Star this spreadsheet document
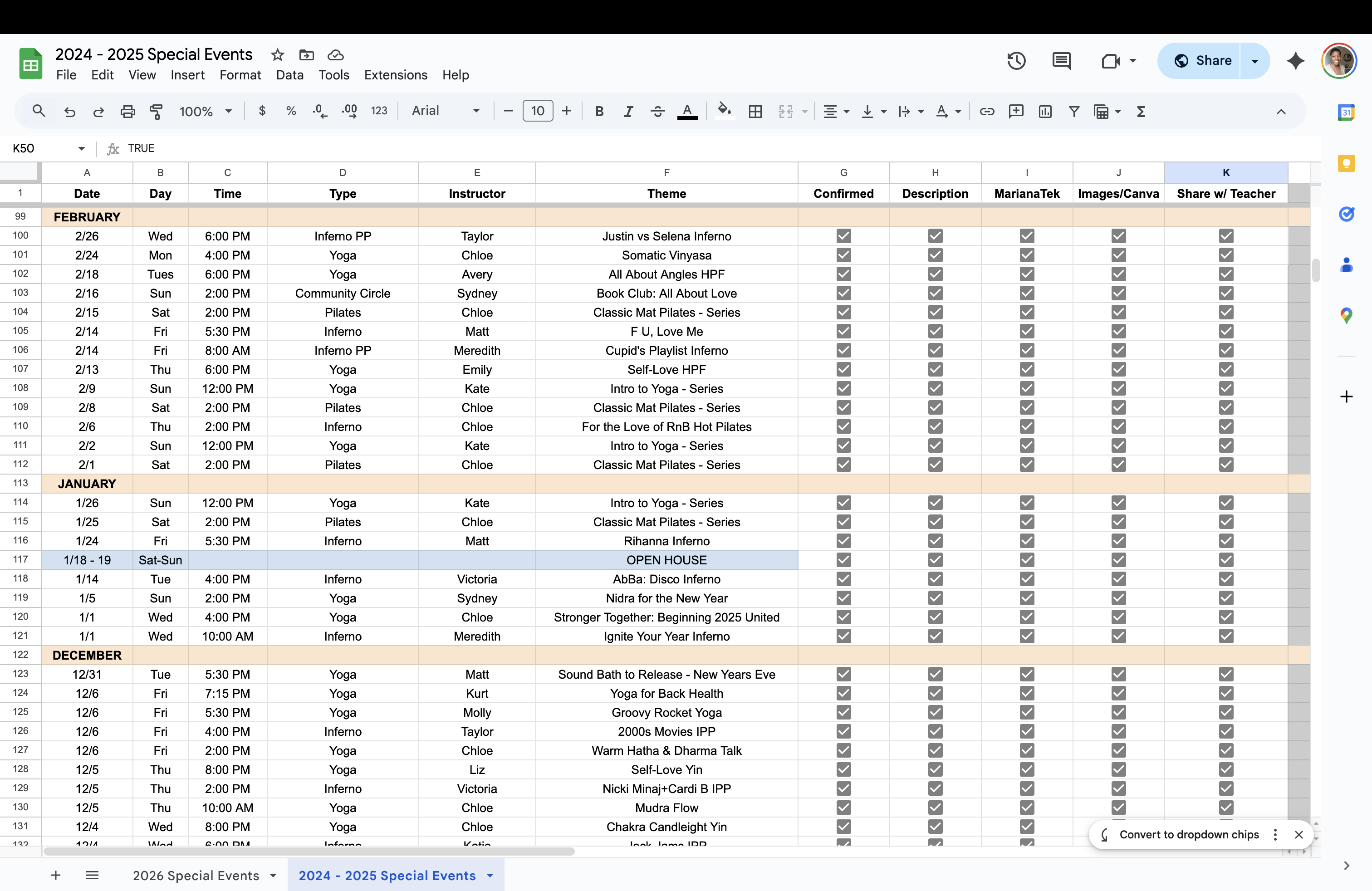 [277, 55]
